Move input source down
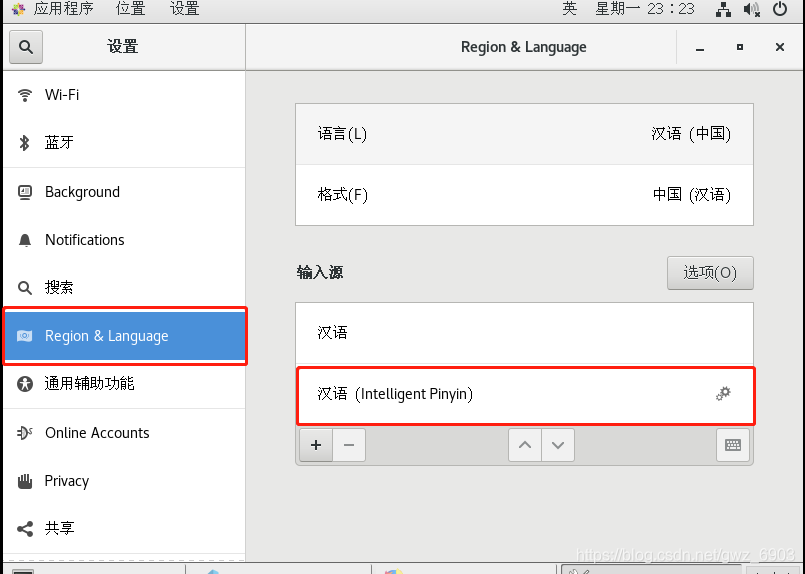 (558, 445)
